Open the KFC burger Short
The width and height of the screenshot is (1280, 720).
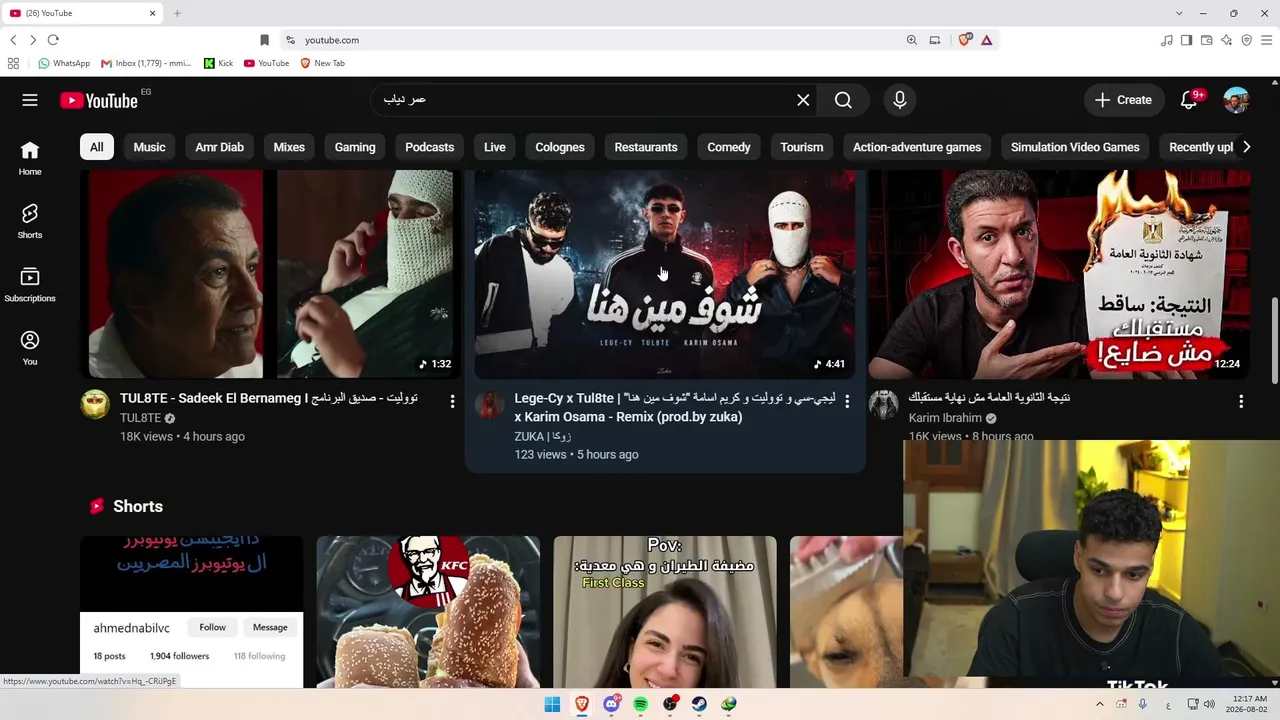[x=428, y=612]
